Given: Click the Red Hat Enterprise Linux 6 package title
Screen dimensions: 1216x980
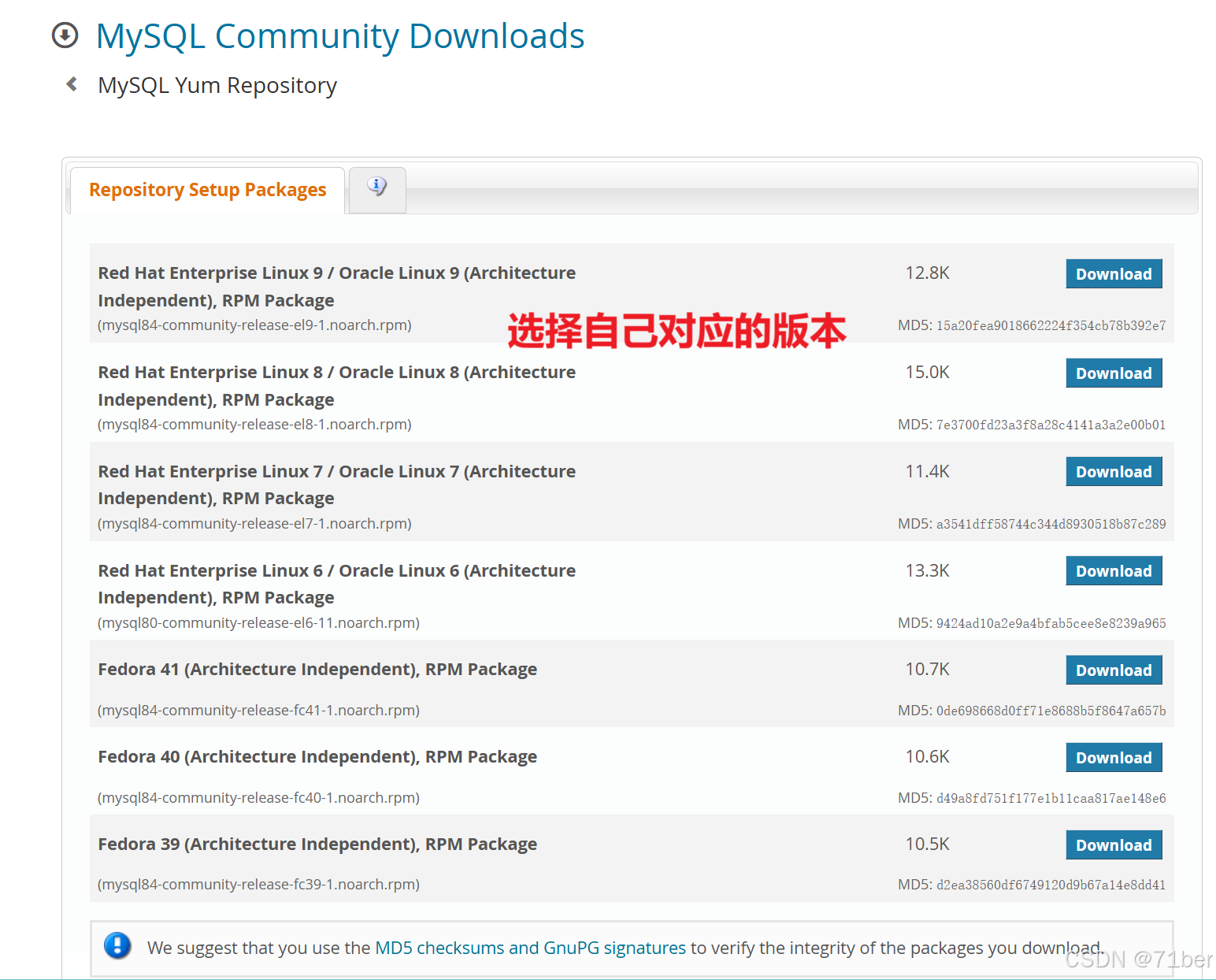Looking at the screenshot, I should [x=336, y=584].
